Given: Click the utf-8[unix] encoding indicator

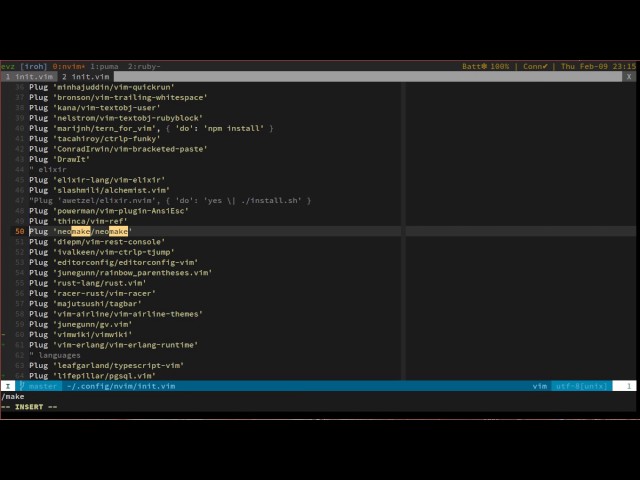Looking at the screenshot, I should (x=582, y=386).
